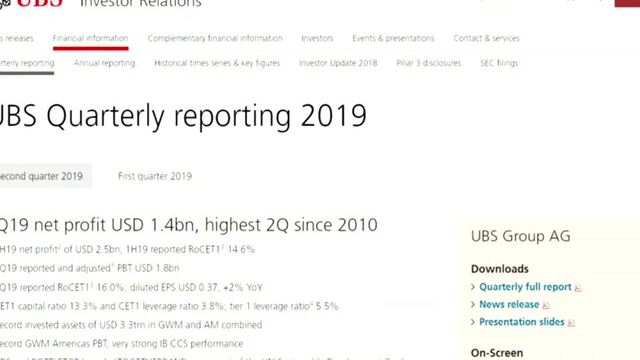The image size is (640, 360).
Task: Open Events & presentations menu
Action: (x=393, y=38)
